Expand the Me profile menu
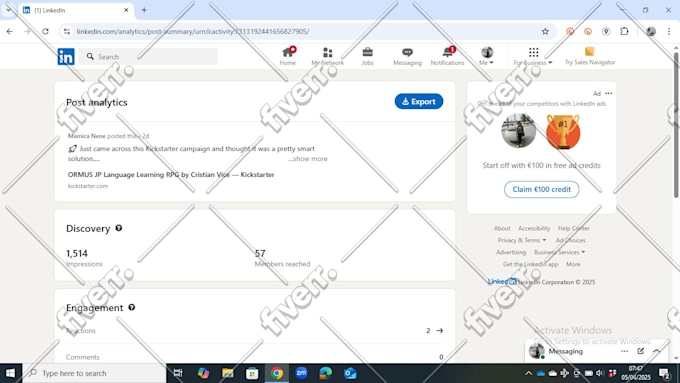Screen dimensions: 680x383 click(x=487, y=56)
